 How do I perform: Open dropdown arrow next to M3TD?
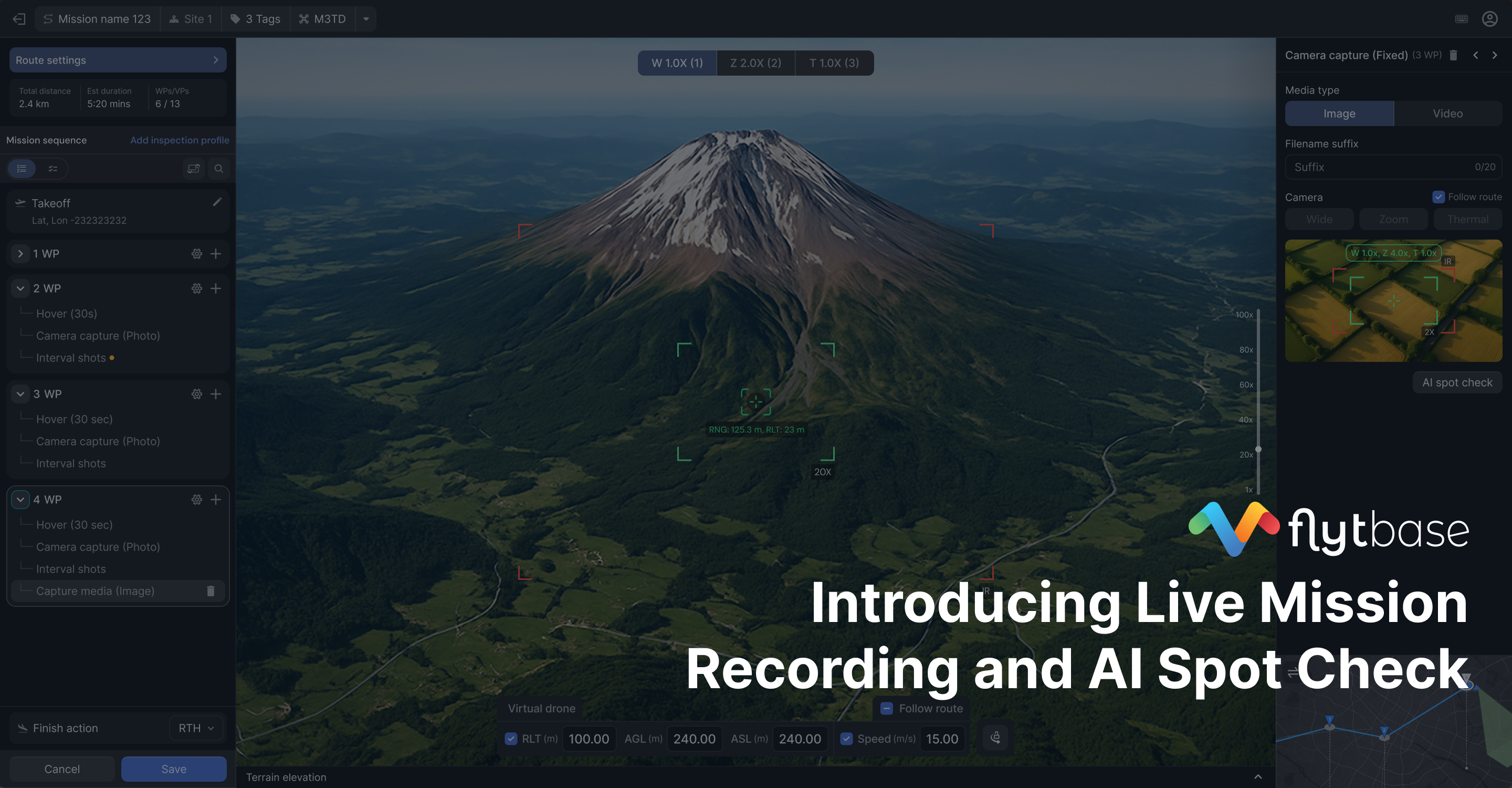point(366,19)
